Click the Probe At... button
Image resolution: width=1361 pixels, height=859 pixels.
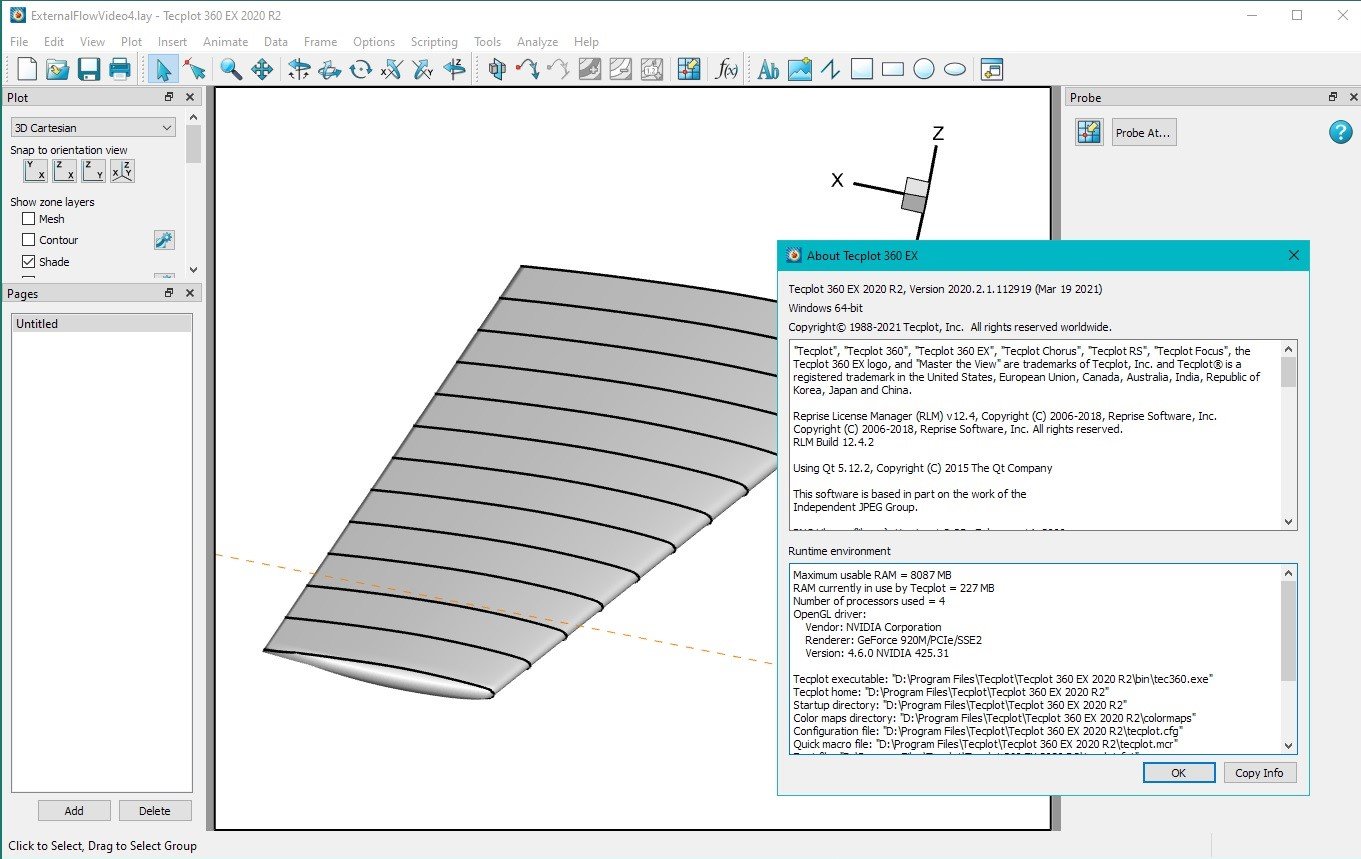1144,133
